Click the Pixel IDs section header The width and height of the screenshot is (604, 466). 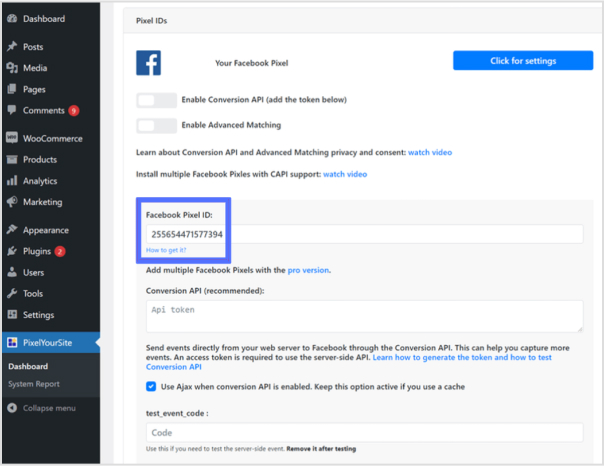pyautogui.click(x=151, y=21)
